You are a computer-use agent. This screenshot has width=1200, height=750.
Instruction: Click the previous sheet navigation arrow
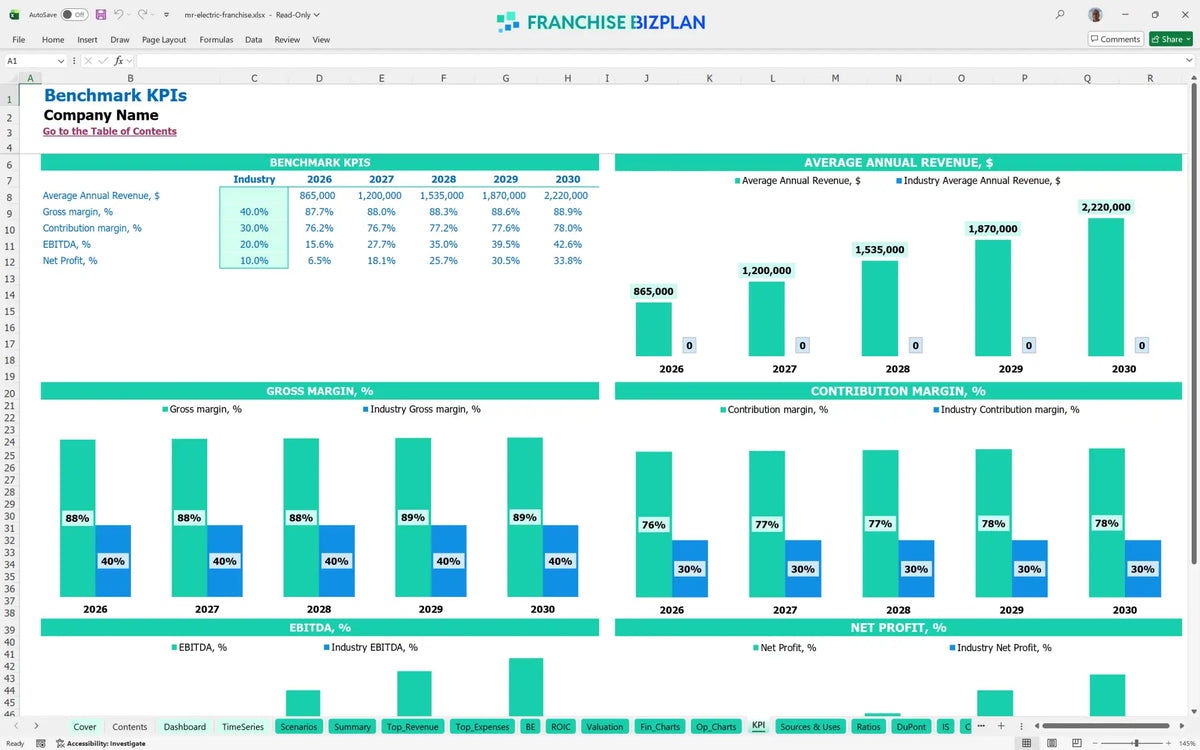click(16, 726)
